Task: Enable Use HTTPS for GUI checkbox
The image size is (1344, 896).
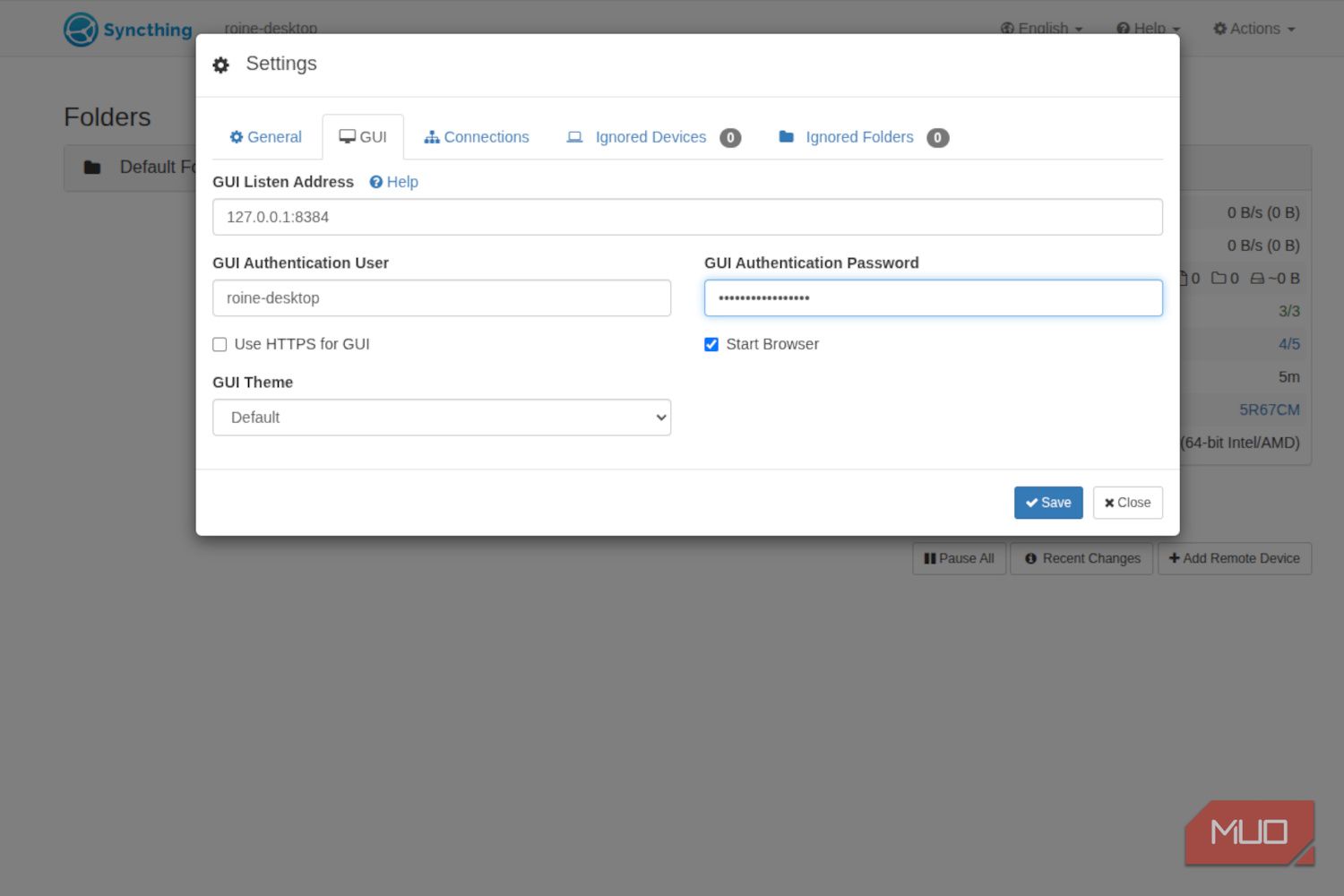Action: [x=220, y=345]
